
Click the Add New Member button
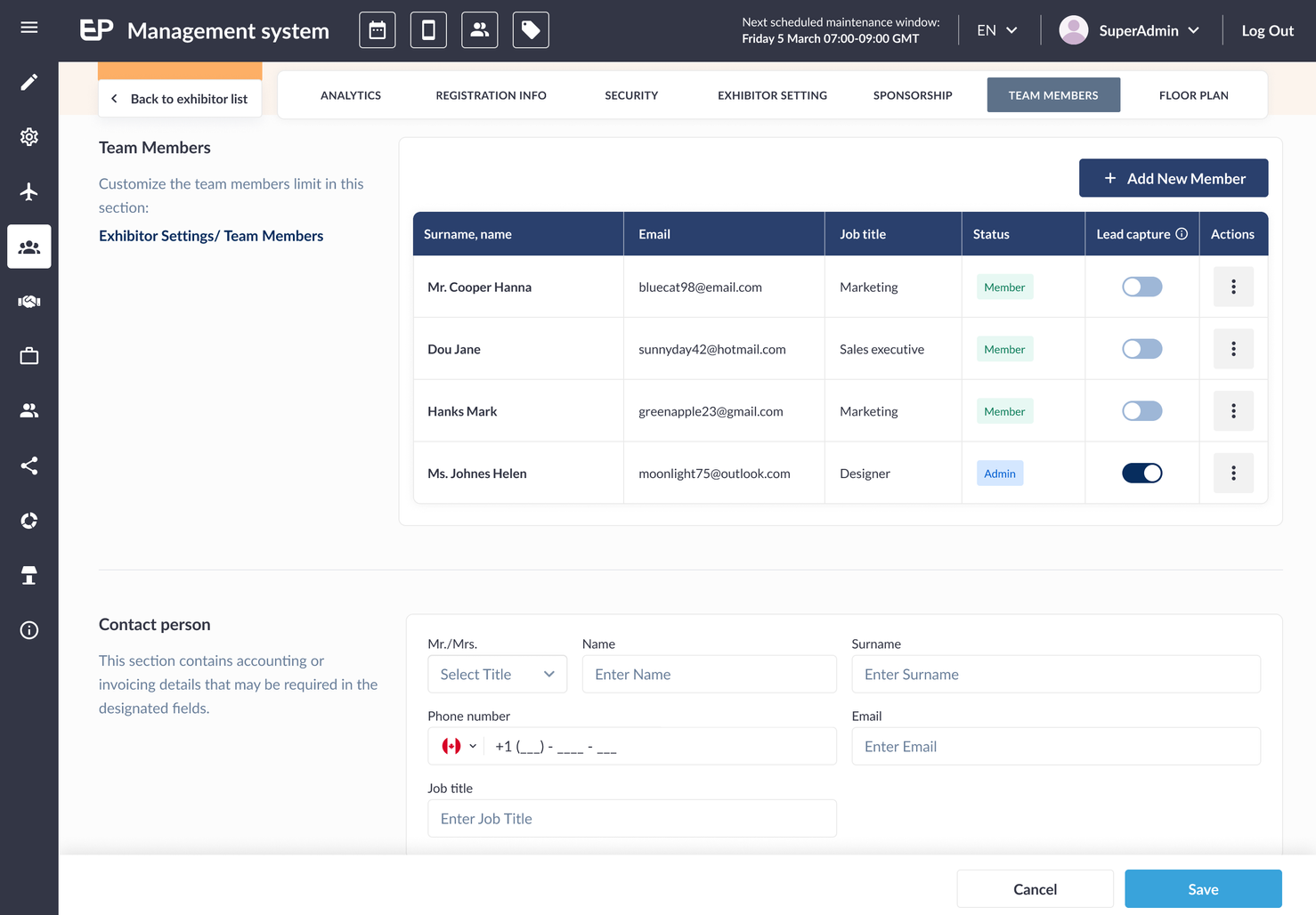pyautogui.click(x=1174, y=178)
